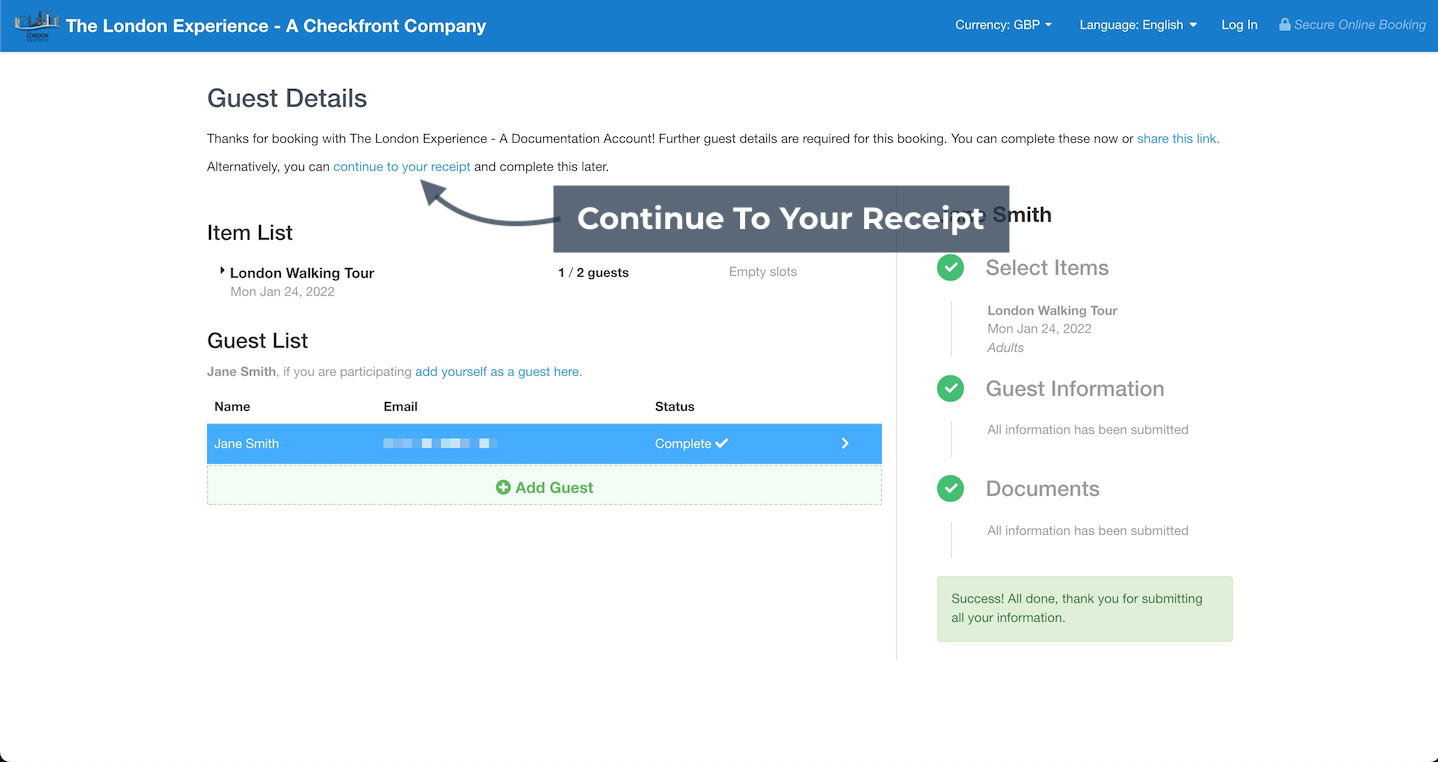Click the Email column header
The height and width of the screenshot is (762, 1438).
[400, 407]
